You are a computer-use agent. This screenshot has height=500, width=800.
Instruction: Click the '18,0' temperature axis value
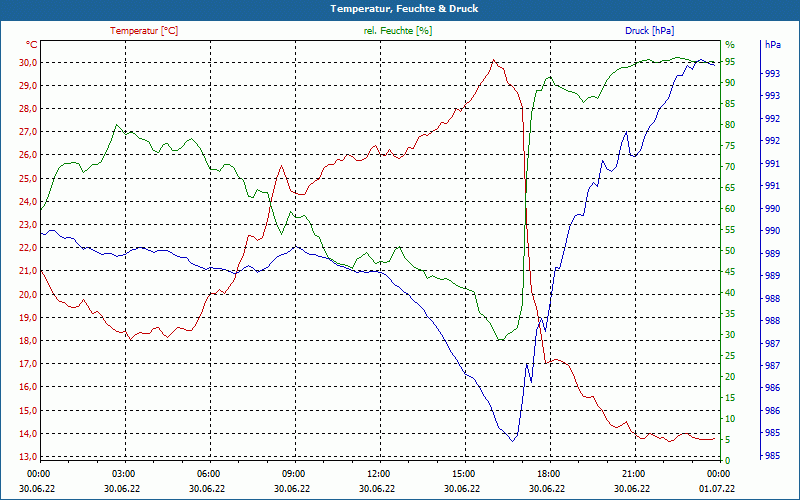coord(28,341)
